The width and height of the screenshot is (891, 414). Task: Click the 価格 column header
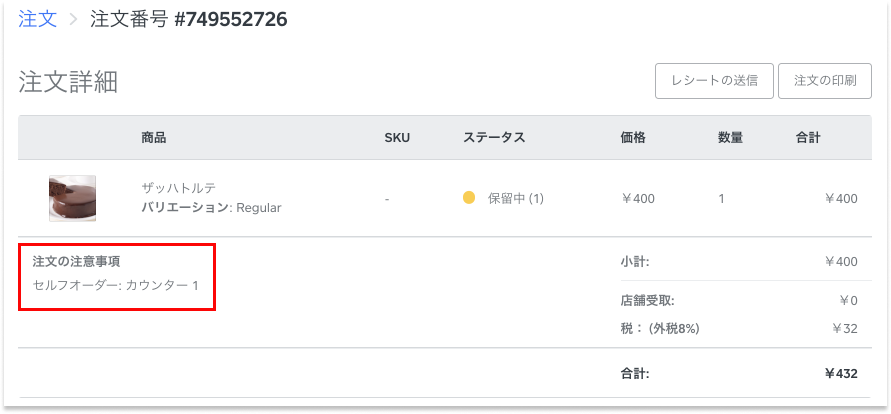(x=633, y=137)
